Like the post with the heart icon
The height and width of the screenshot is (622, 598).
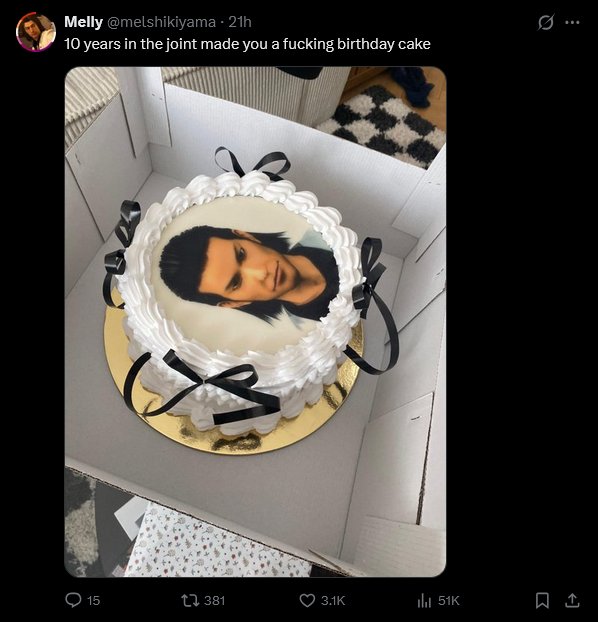tap(307, 601)
